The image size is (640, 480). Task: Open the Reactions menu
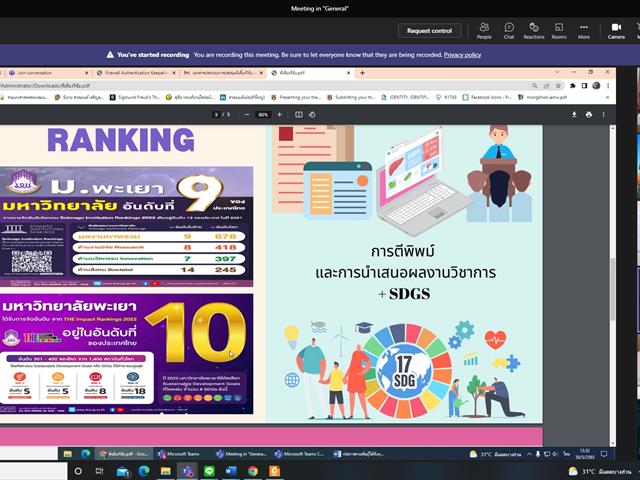click(534, 31)
